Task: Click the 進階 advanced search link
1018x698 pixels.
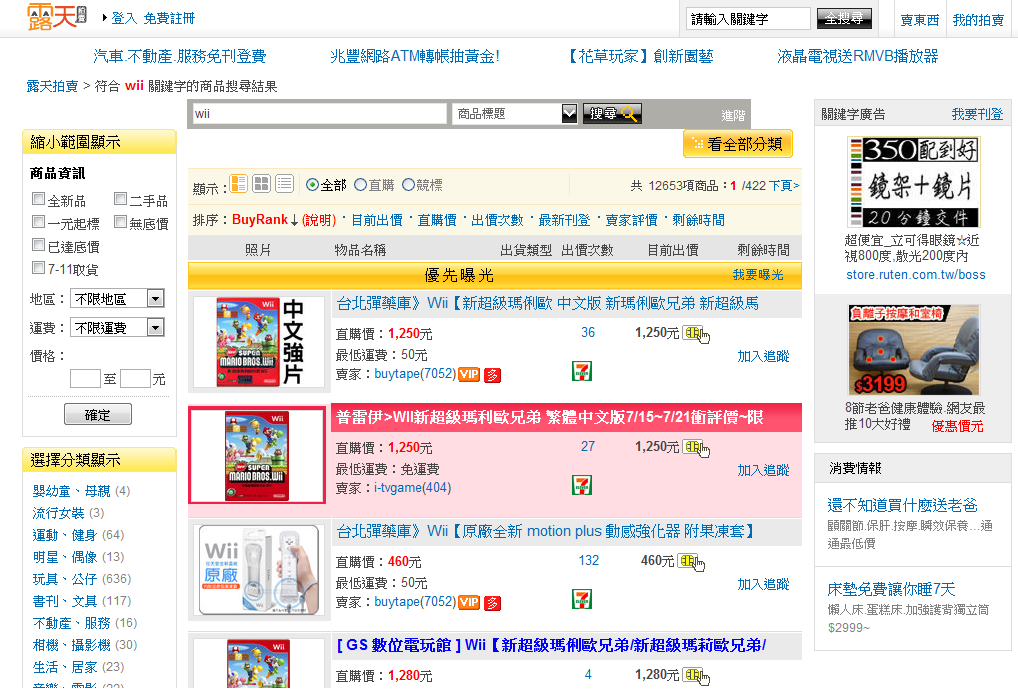Action: tap(733, 116)
